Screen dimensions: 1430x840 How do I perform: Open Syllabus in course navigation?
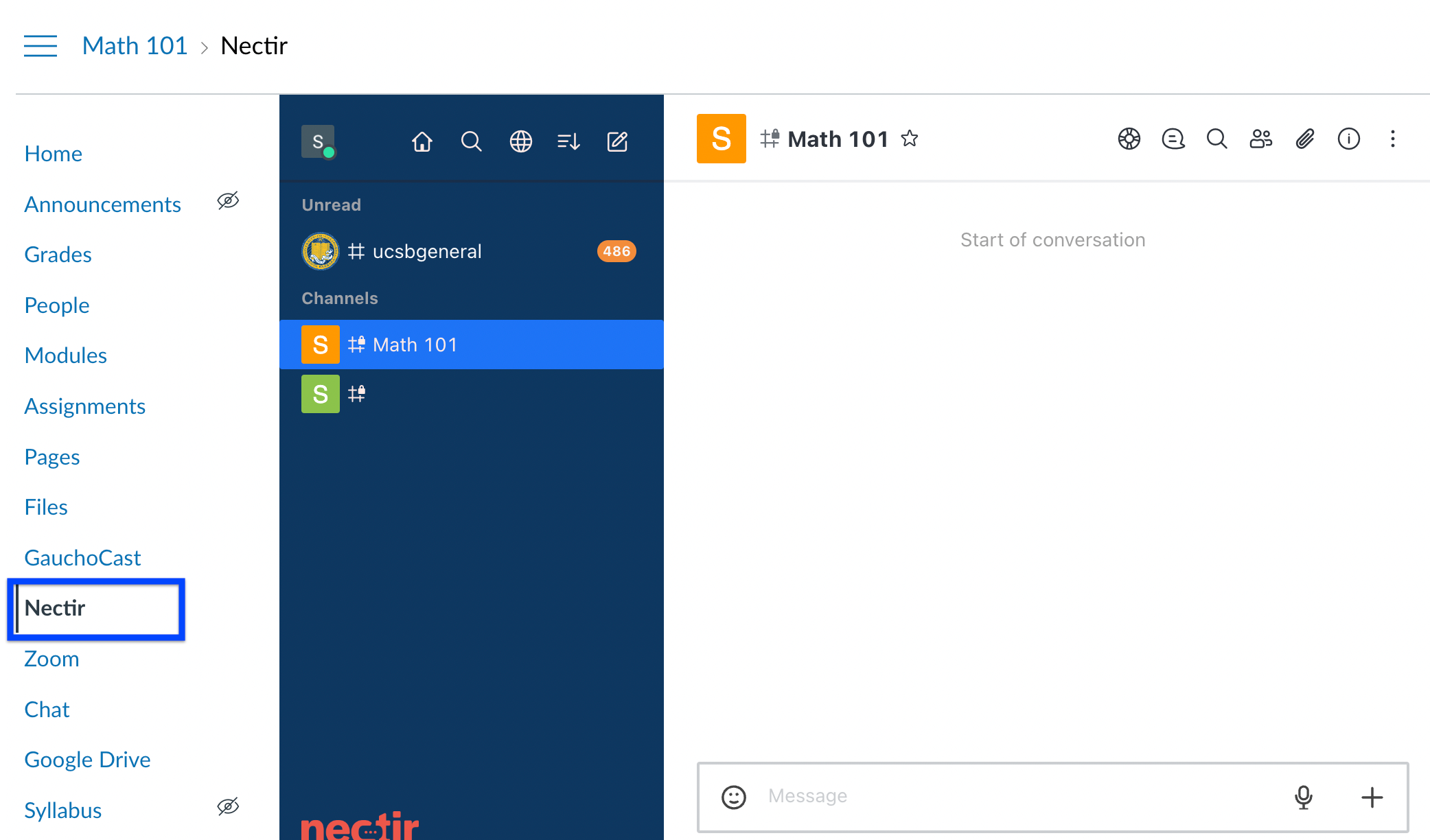pos(63,810)
